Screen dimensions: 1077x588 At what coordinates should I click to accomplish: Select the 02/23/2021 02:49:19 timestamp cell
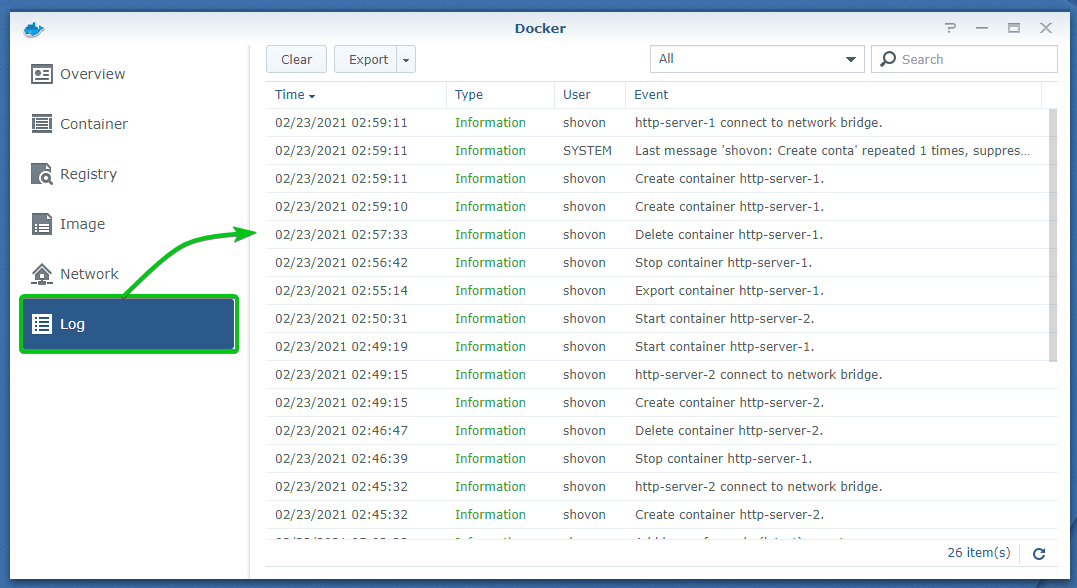tap(341, 347)
